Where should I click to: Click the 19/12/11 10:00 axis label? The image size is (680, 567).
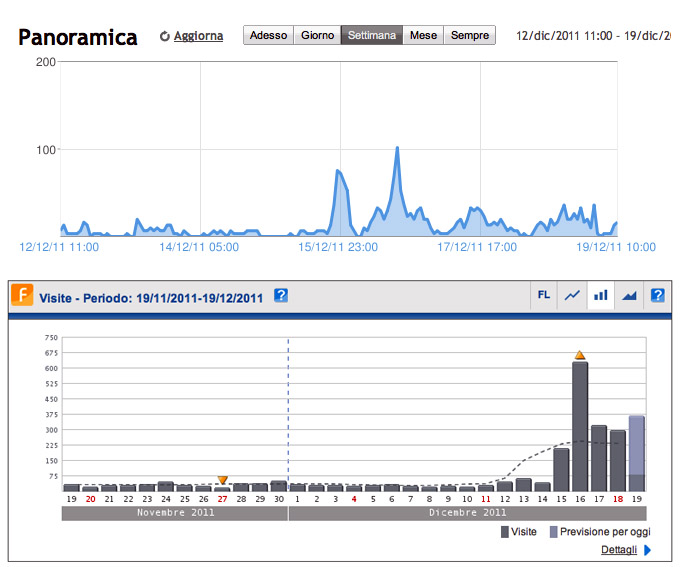[x=616, y=247]
